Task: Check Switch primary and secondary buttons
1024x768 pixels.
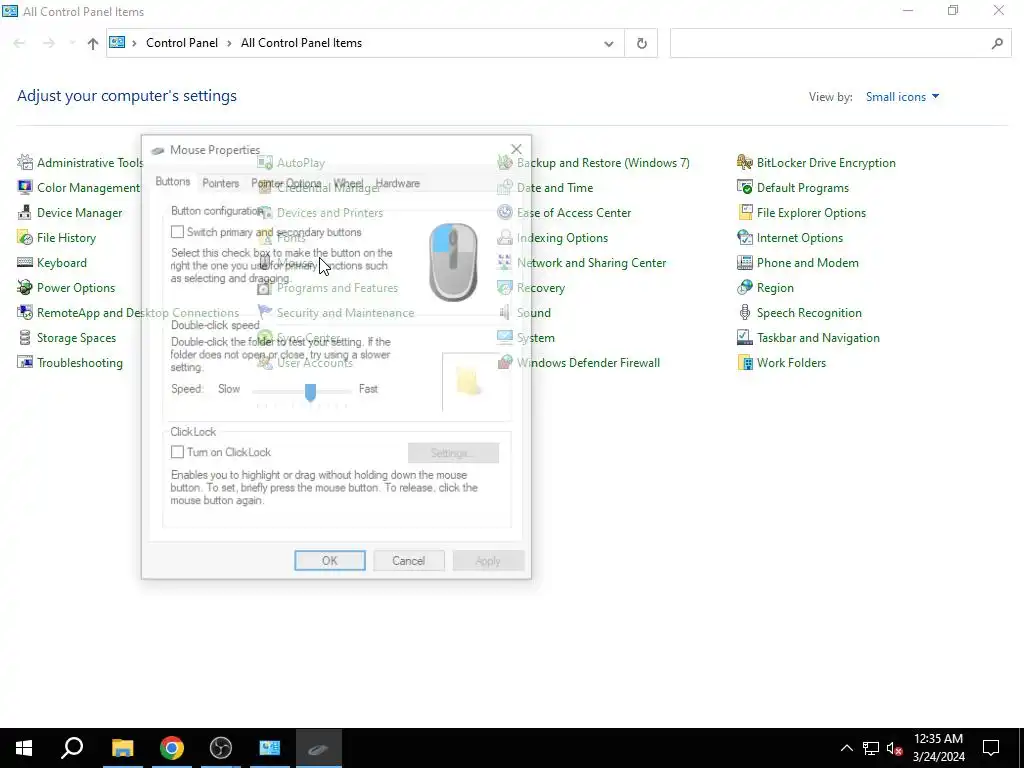Action: pos(177,232)
